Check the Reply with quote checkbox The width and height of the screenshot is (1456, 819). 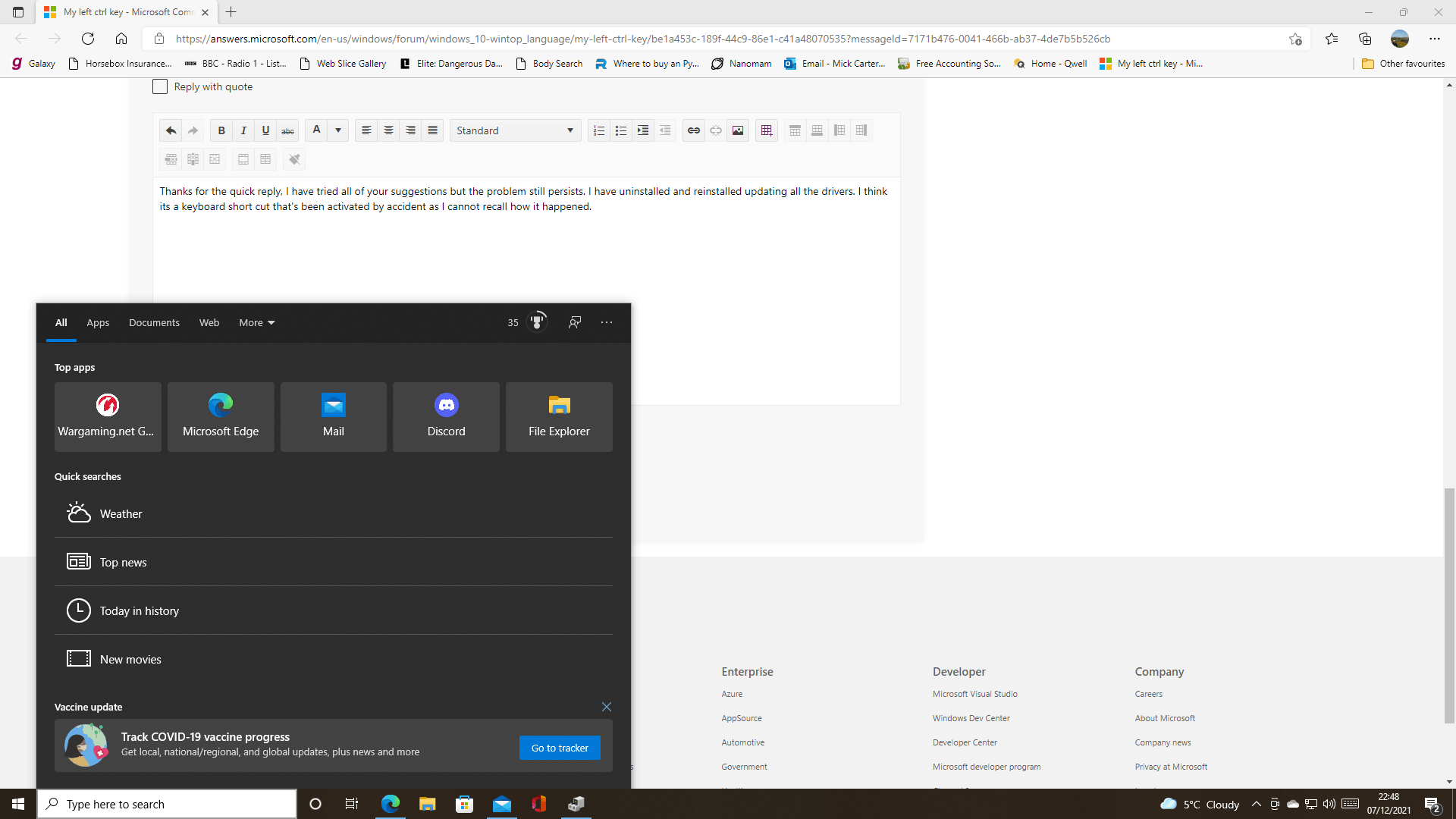point(160,86)
